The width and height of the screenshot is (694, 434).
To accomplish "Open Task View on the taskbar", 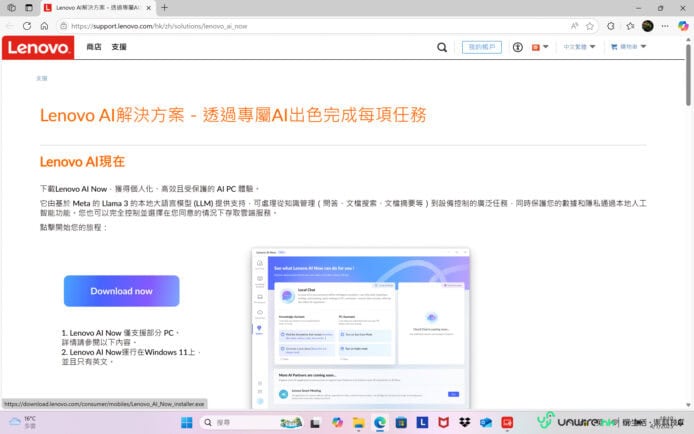I will click(x=315, y=423).
